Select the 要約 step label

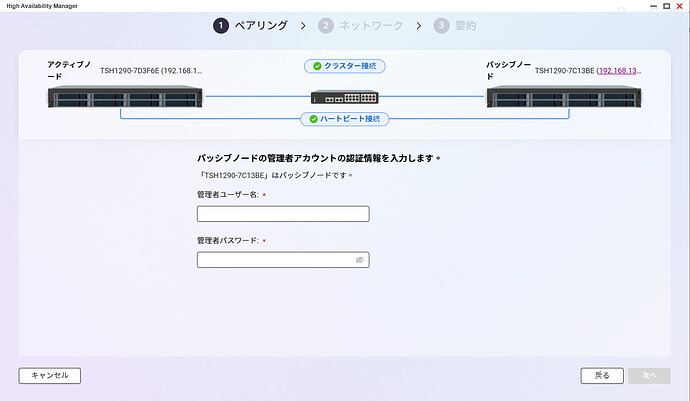click(x=466, y=25)
